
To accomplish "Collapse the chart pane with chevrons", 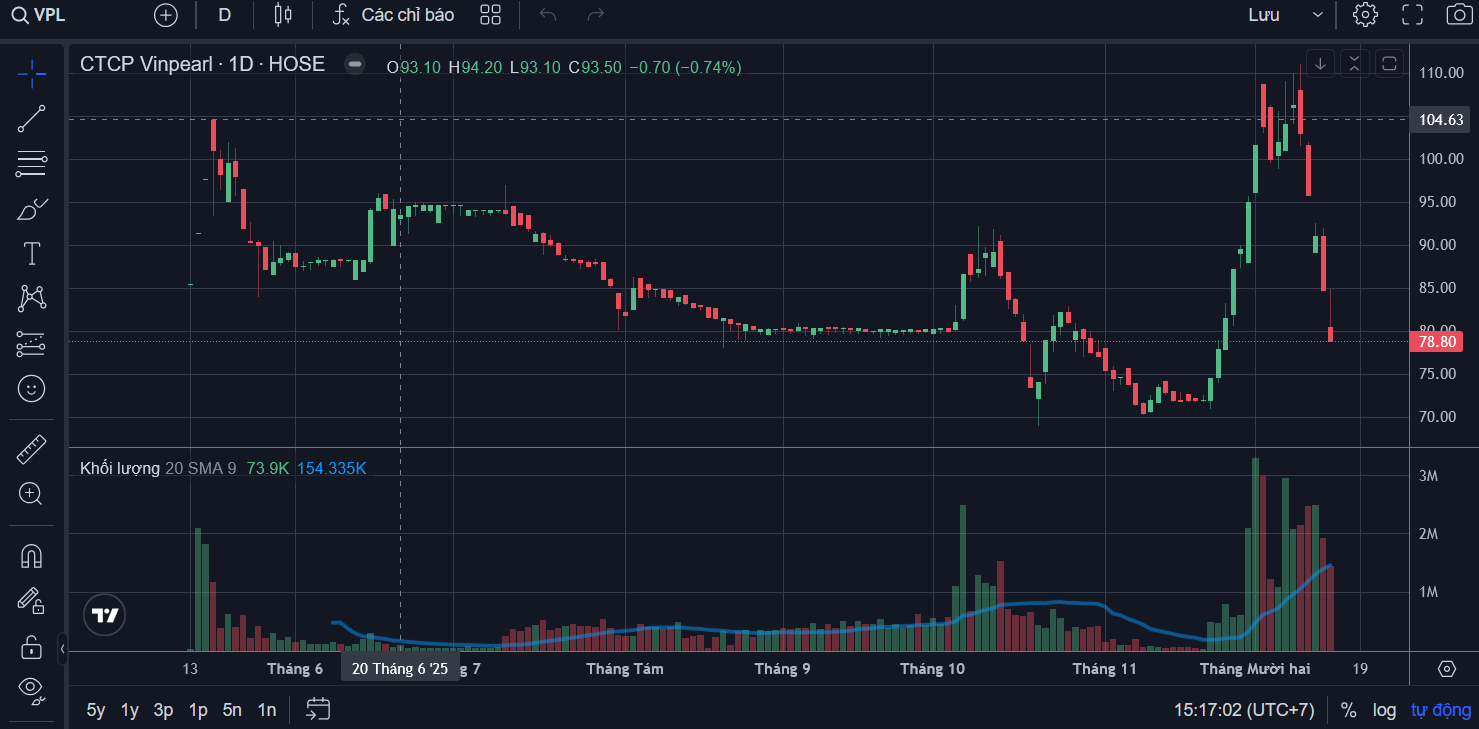I will tap(1354, 64).
